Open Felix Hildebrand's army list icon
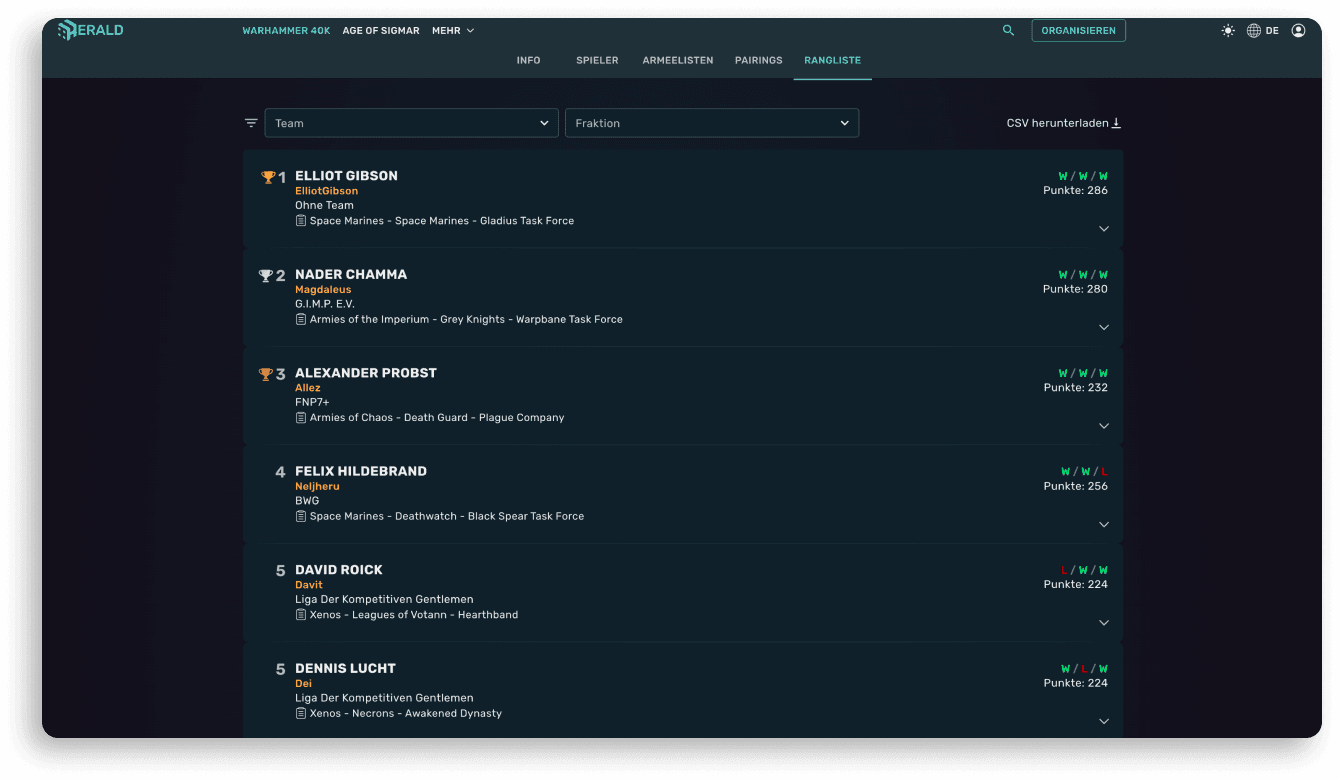This screenshot has height=780, width=1340. tap(301, 517)
